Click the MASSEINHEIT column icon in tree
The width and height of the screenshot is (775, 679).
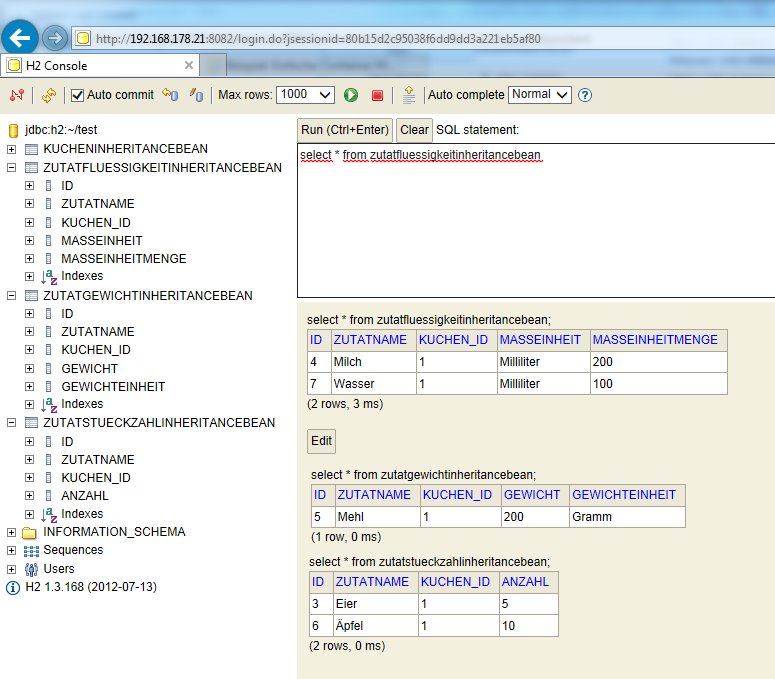pos(48,241)
